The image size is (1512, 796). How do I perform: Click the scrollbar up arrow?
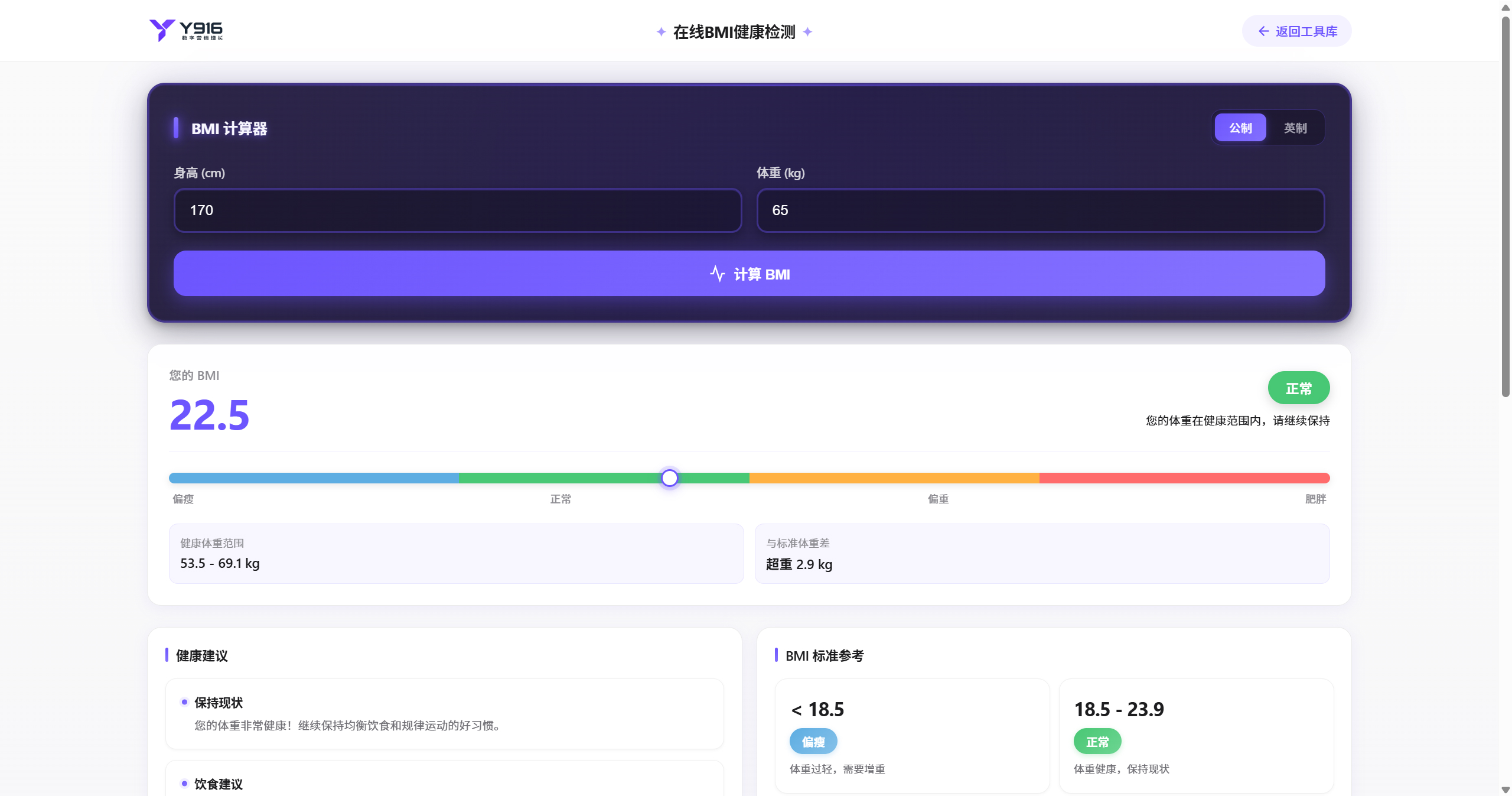pos(1506,7)
